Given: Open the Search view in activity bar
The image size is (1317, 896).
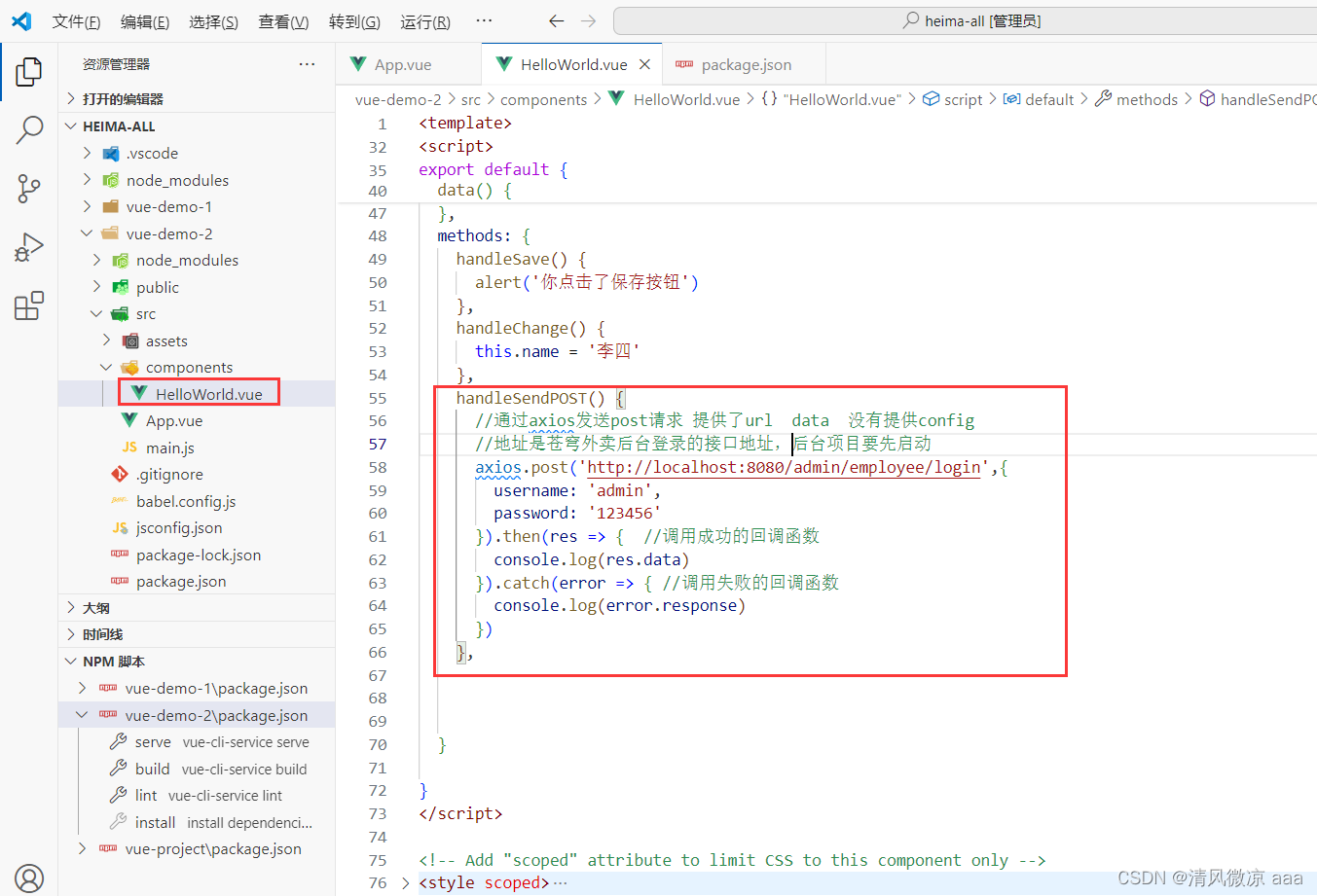Looking at the screenshot, I should [29, 130].
